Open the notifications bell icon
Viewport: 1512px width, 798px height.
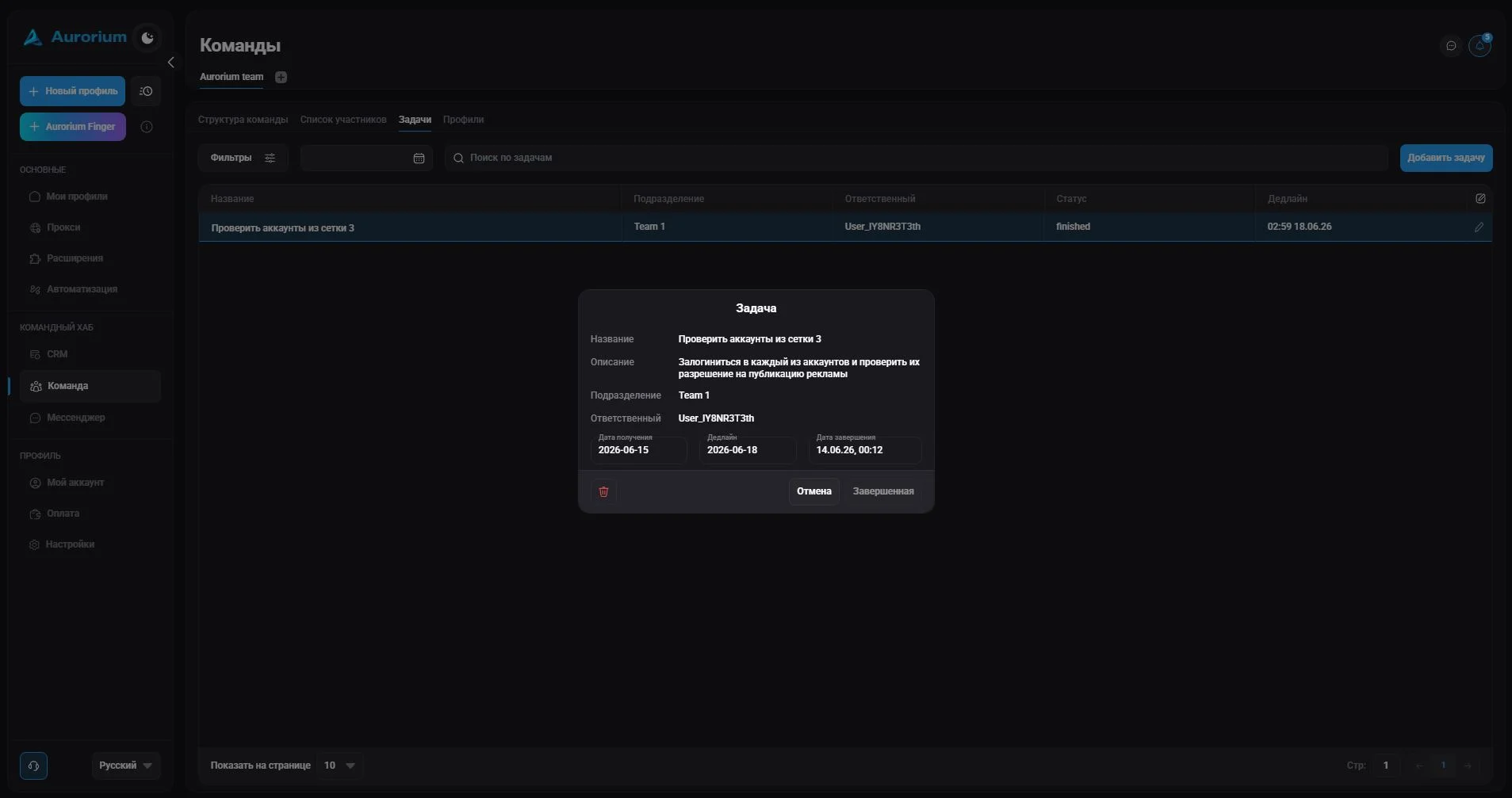(1479, 46)
